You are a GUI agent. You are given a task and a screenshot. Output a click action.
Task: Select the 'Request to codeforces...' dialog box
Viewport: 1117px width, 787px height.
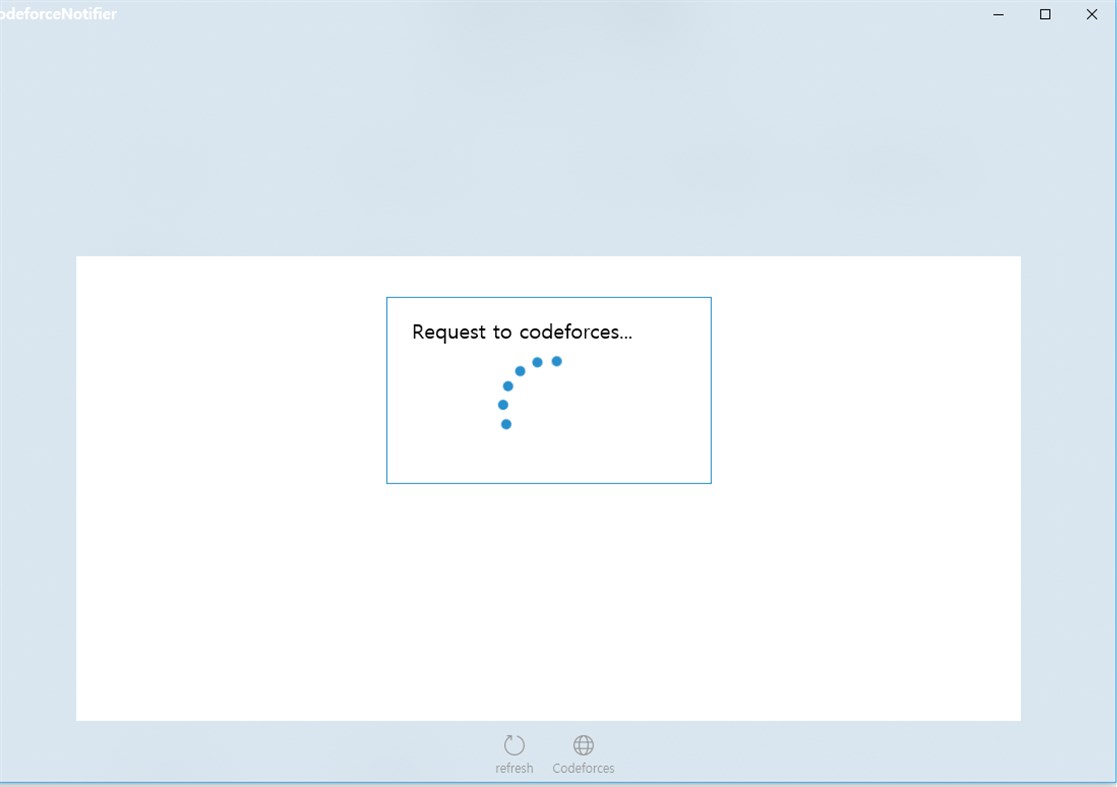point(548,390)
